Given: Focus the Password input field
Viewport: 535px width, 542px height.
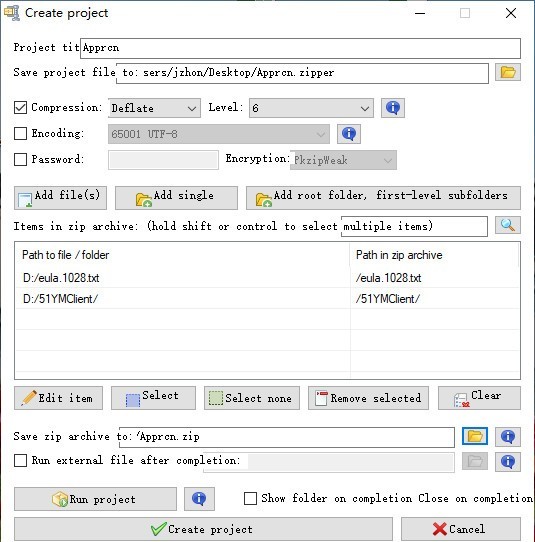Looking at the screenshot, I should [x=163, y=160].
